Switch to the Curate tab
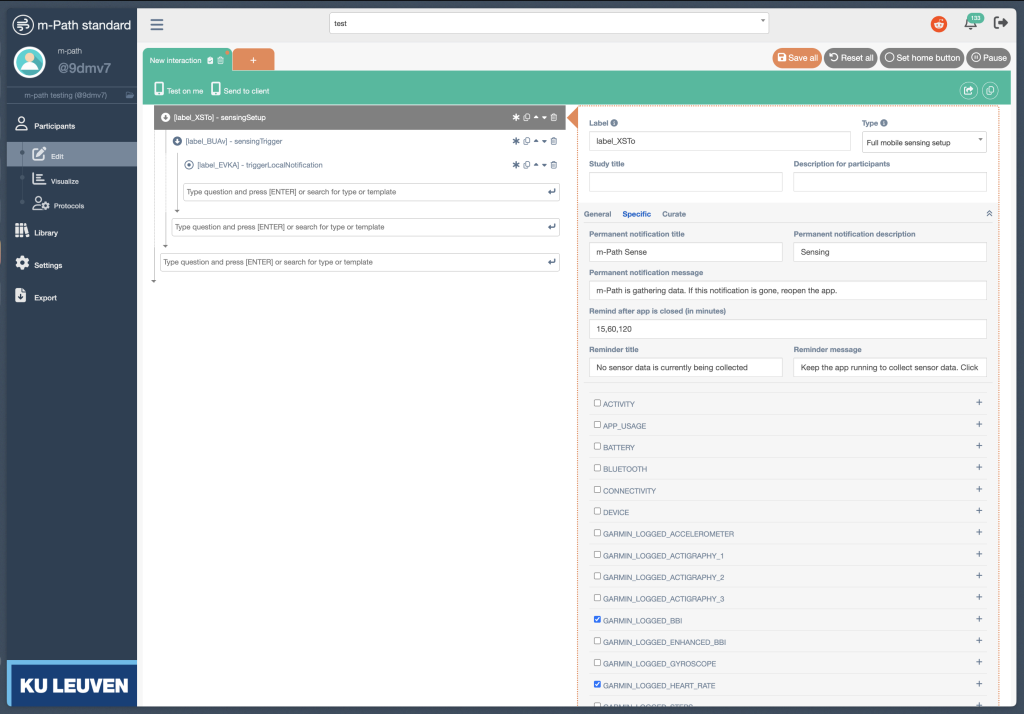The width and height of the screenshot is (1024, 714). click(x=673, y=214)
